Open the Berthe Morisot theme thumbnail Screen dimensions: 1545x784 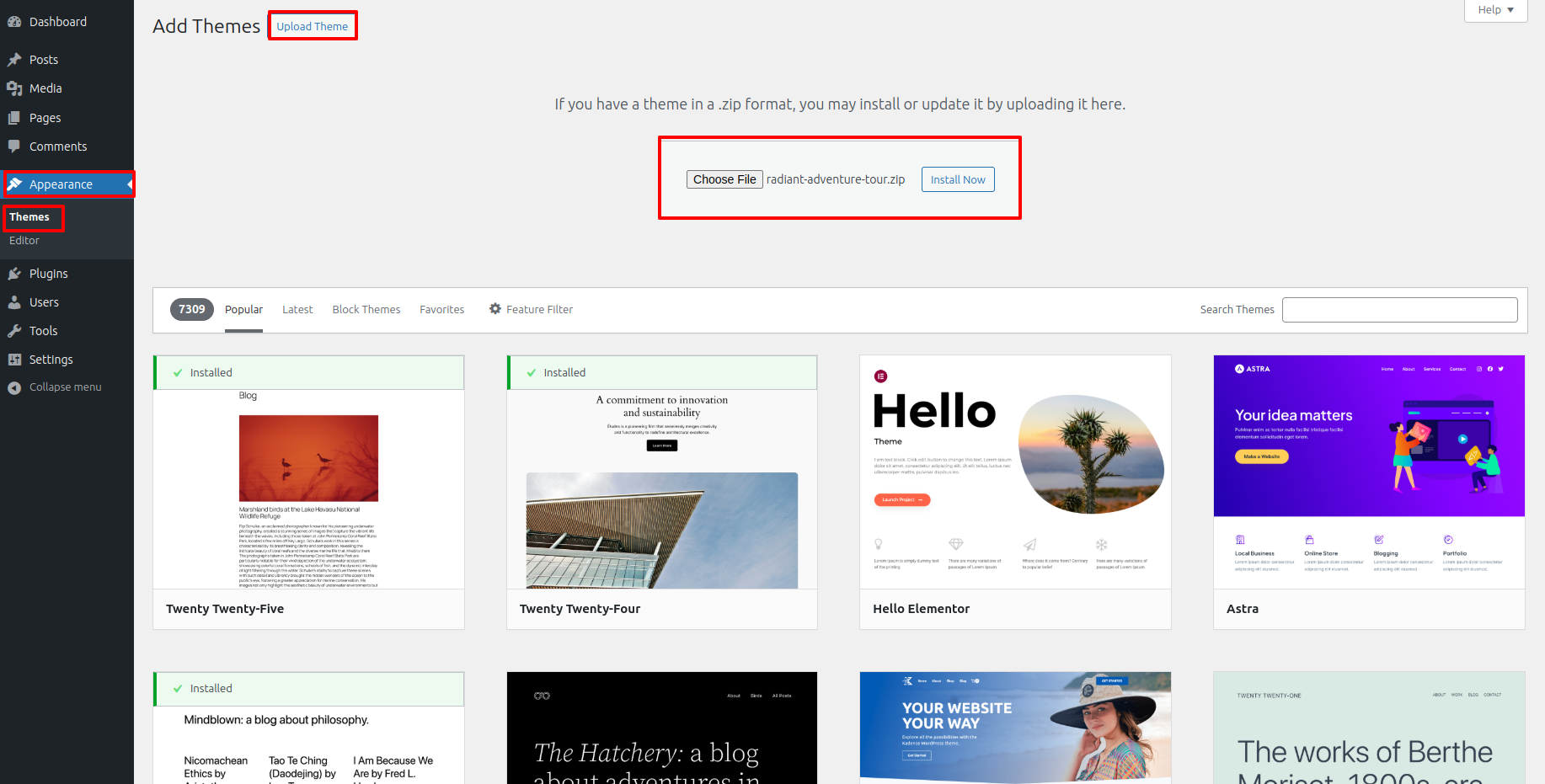(x=1369, y=728)
